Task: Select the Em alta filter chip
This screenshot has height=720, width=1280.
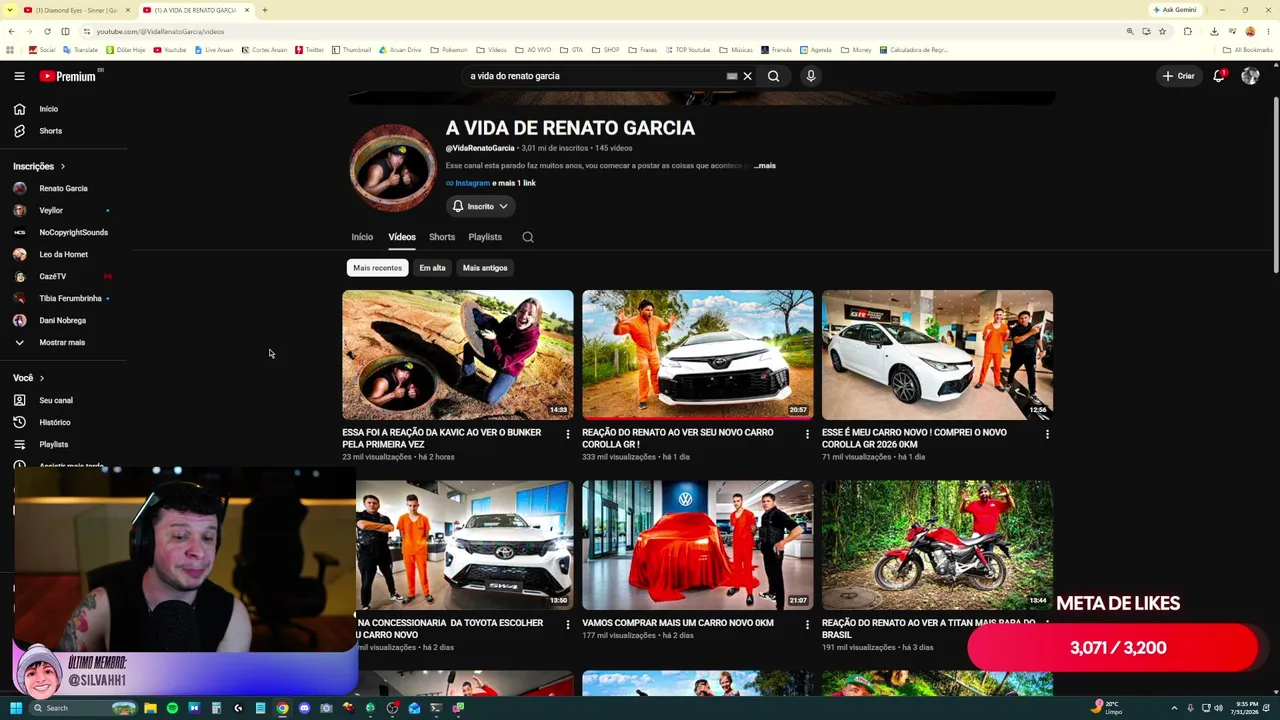Action: click(x=432, y=268)
